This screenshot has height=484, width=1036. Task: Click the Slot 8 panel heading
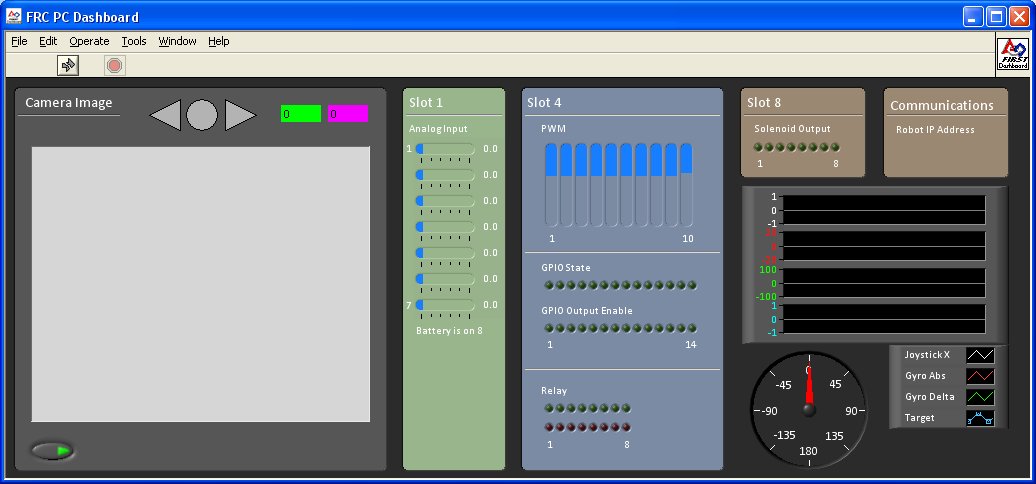click(764, 102)
